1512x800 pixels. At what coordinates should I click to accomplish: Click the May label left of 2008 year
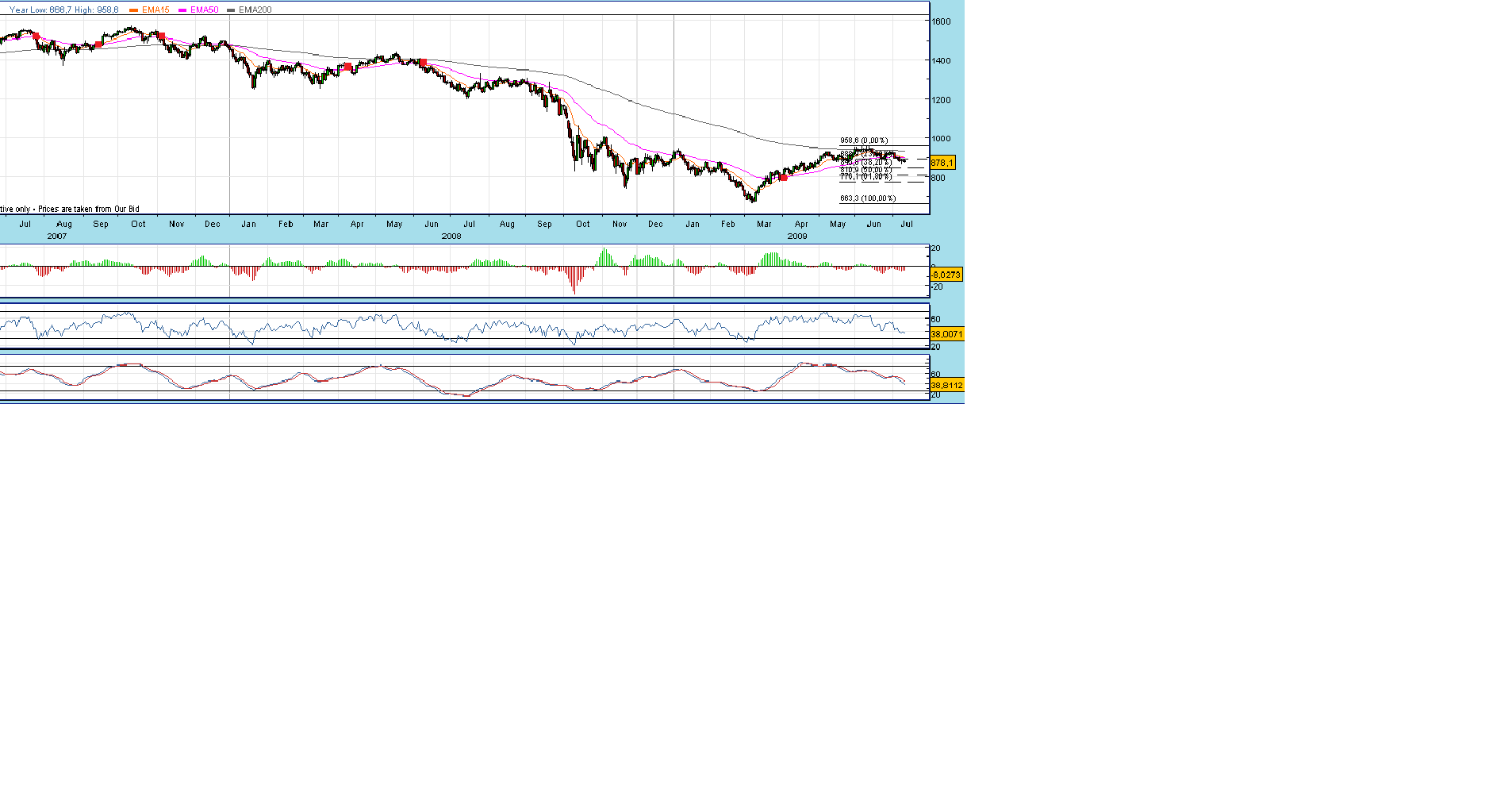tap(394, 225)
